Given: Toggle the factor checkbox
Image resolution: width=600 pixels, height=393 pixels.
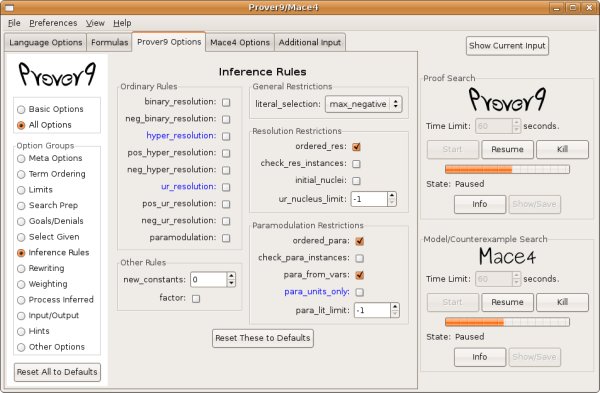Looking at the screenshot, I should click(196, 298).
